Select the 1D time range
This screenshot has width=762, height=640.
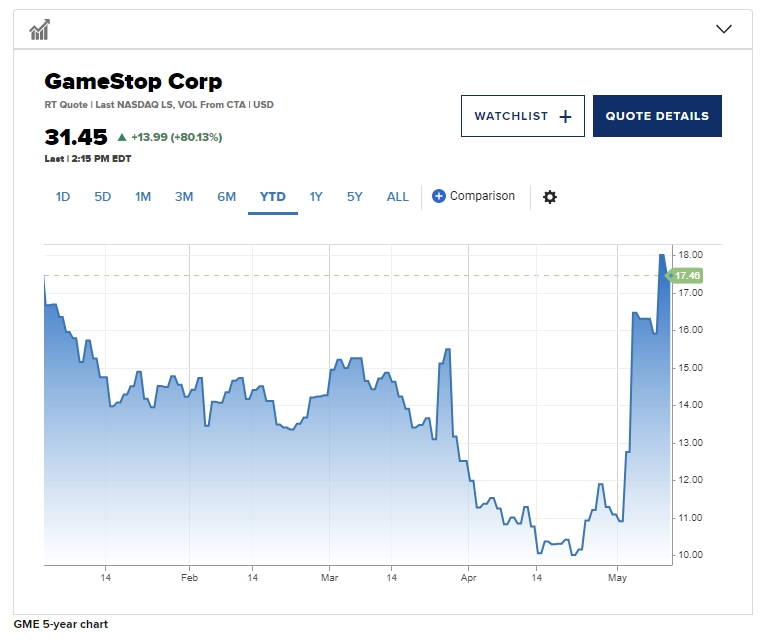click(62, 197)
